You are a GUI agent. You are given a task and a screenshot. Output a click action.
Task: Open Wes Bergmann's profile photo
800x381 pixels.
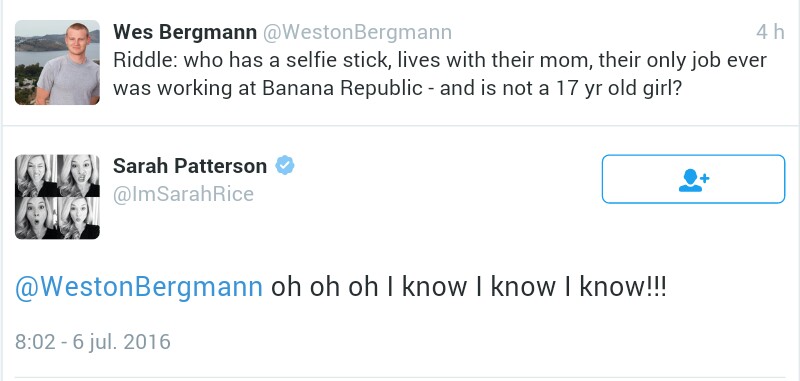pyautogui.click(x=57, y=62)
